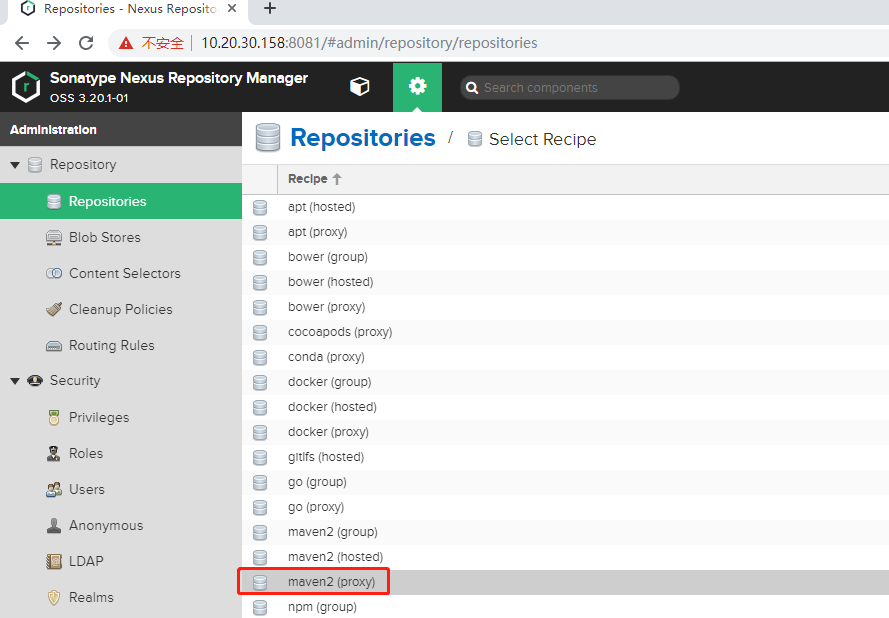Screen dimensions: 889x618
Task: Click the Content Selectors icon
Action: [x=54, y=273]
